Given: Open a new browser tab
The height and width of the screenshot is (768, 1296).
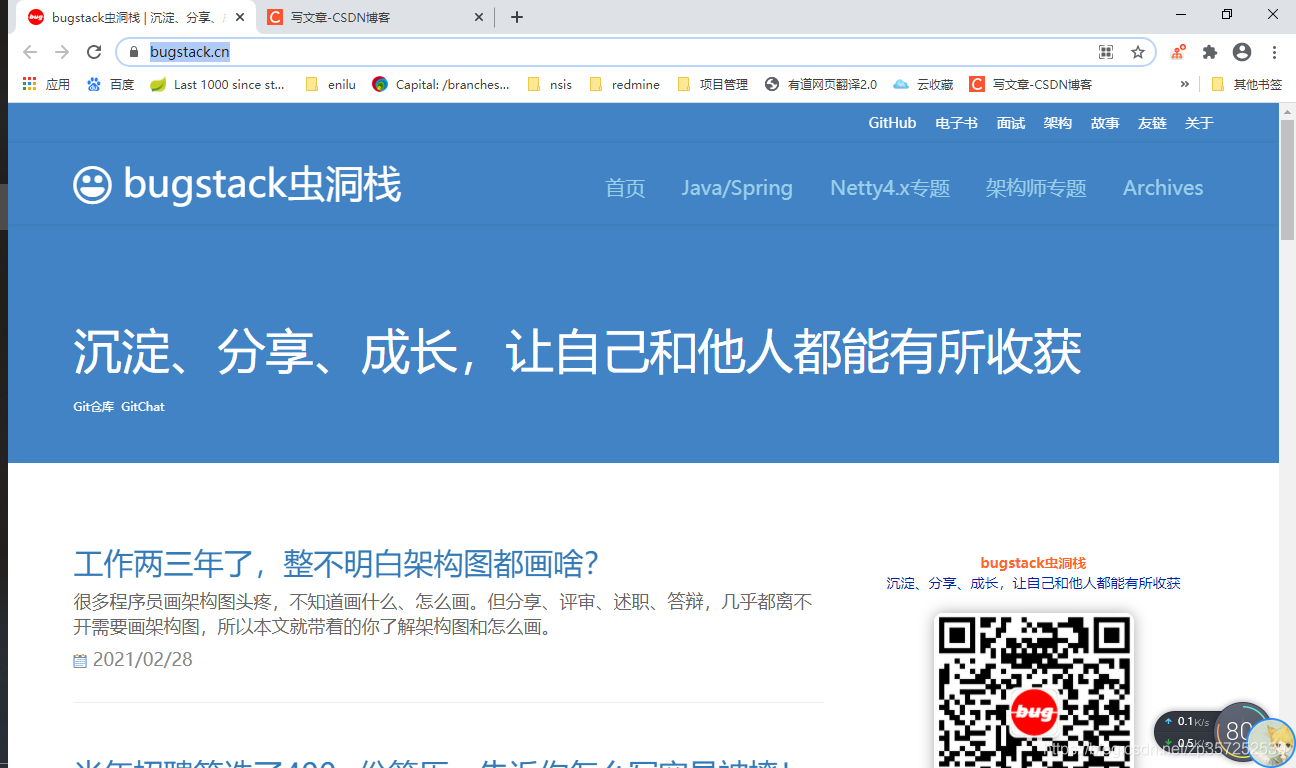Looking at the screenshot, I should 516,17.
